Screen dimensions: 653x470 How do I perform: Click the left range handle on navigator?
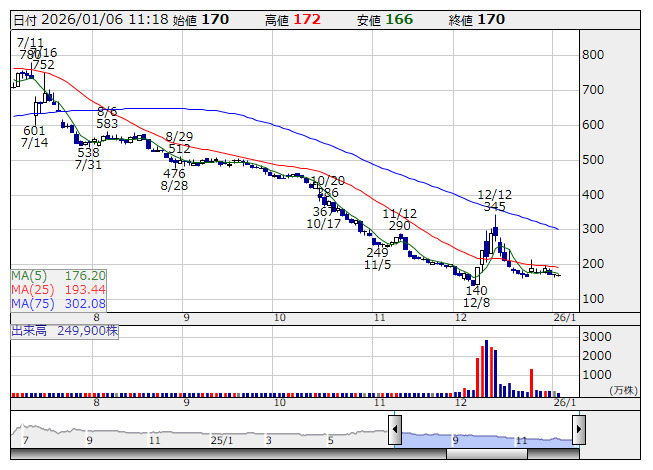coord(395,430)
